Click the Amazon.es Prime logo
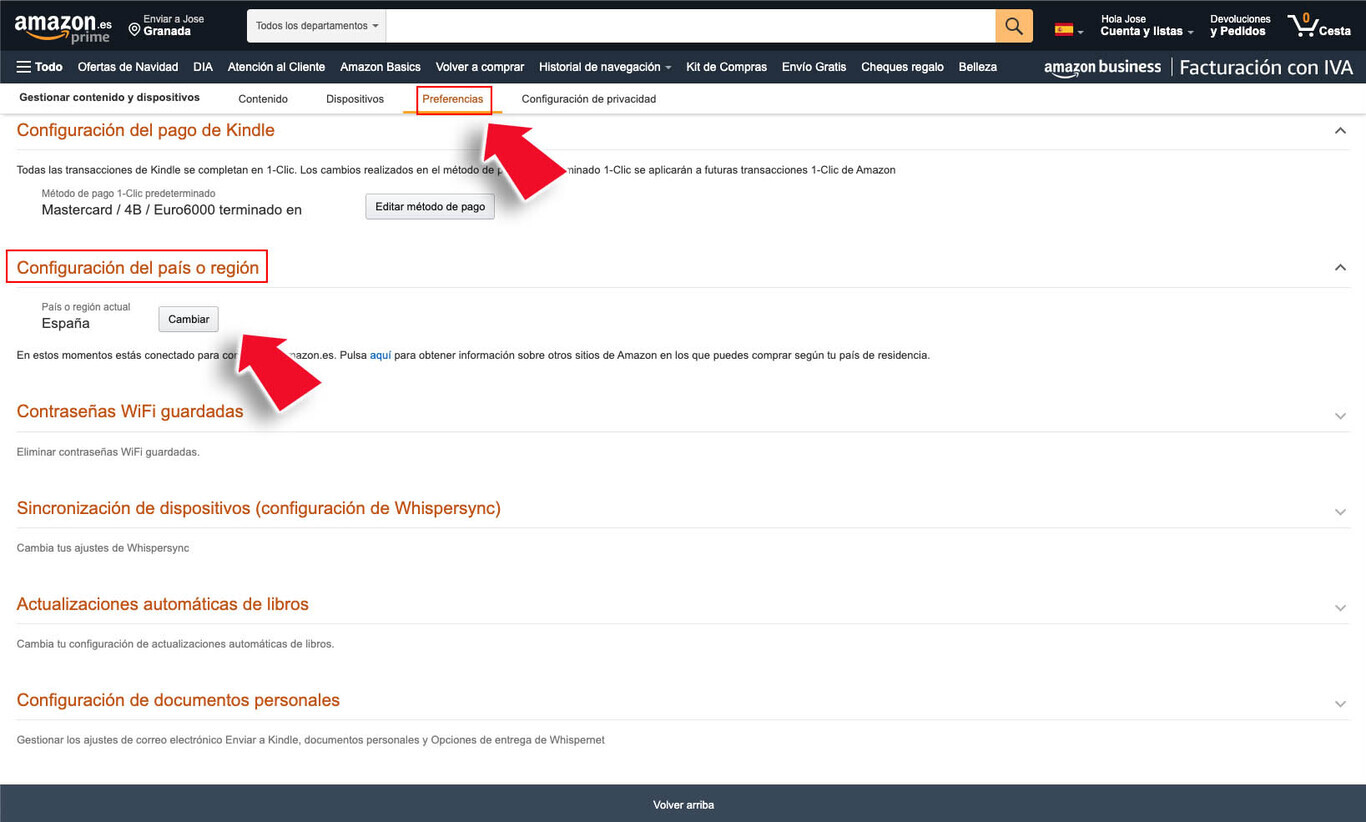The height and width of the screenshot is (822, 1366). tap(63, 28)
